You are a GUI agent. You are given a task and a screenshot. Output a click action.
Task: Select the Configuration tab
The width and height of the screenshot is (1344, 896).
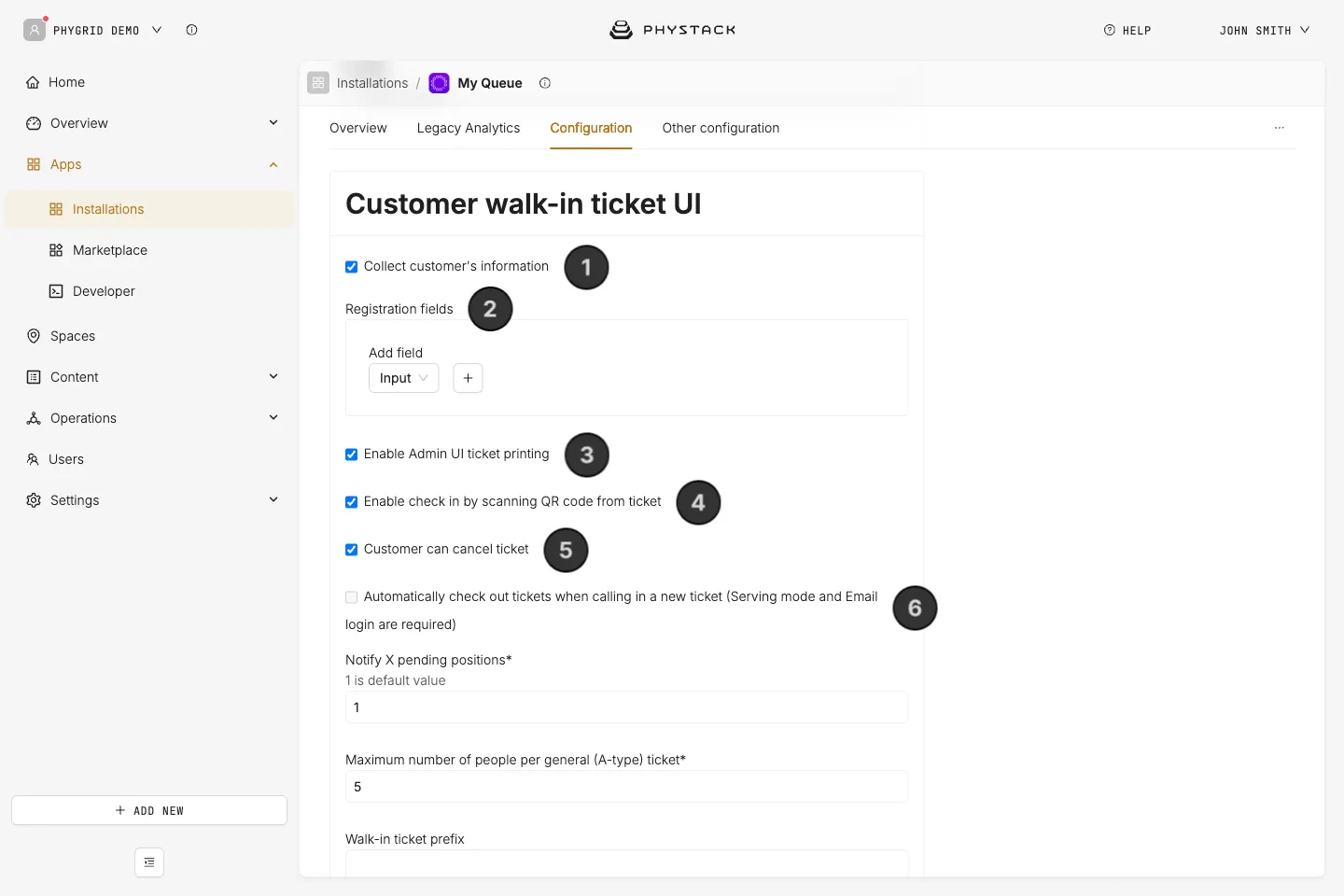tap(591, 128)
